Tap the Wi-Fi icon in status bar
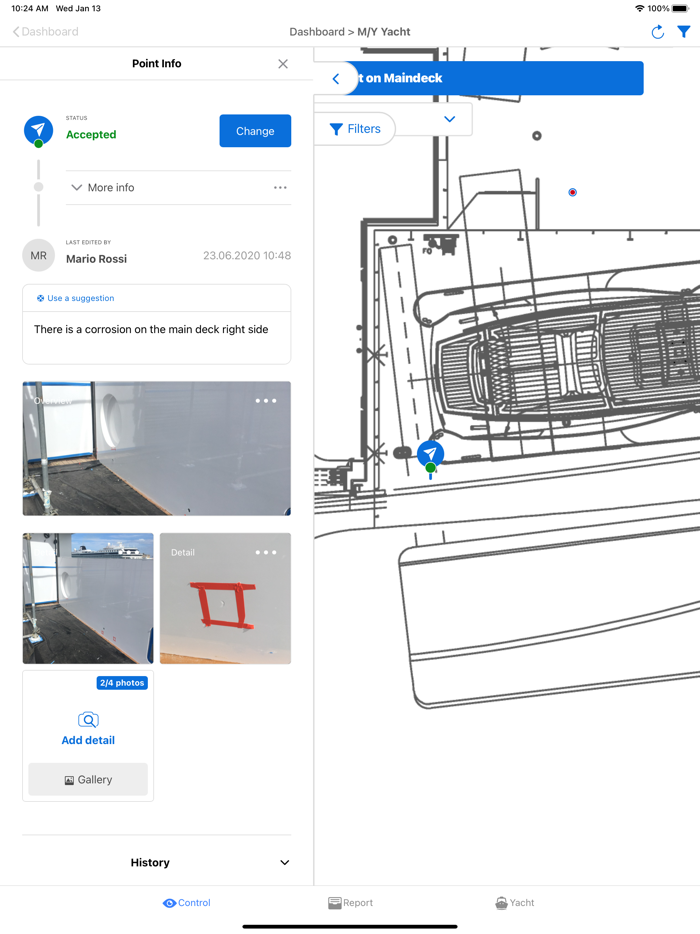The height and width of the screenshot is (934, 700). pos(640,8)
